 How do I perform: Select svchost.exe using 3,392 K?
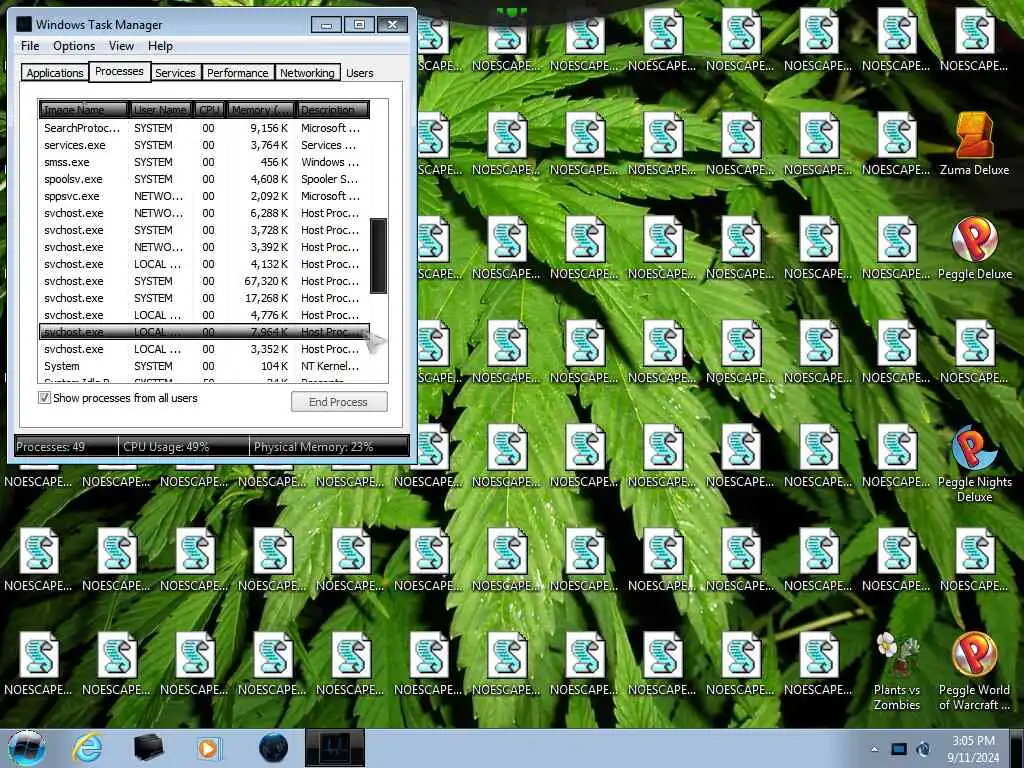click(x=204, y=247)
